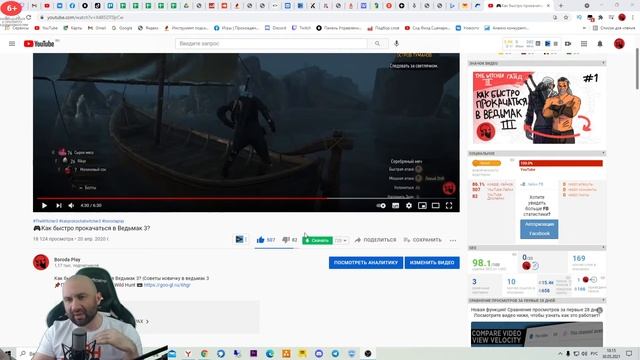This screenshot has width=640, height=360.
Task: Reload the page in browser toolbar
Action: 29,18
